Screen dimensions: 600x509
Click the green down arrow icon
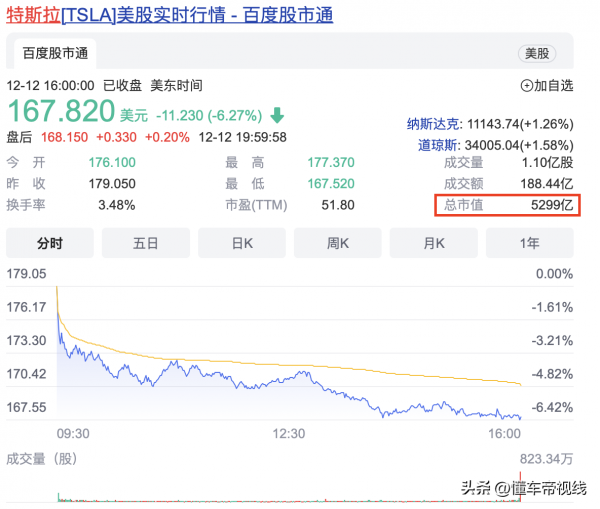pos(277,115)
